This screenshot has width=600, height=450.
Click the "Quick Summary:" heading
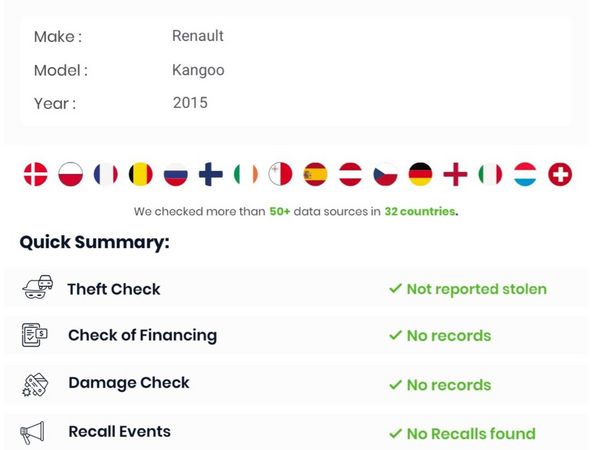pyautogui.click(x=95, y=242)
